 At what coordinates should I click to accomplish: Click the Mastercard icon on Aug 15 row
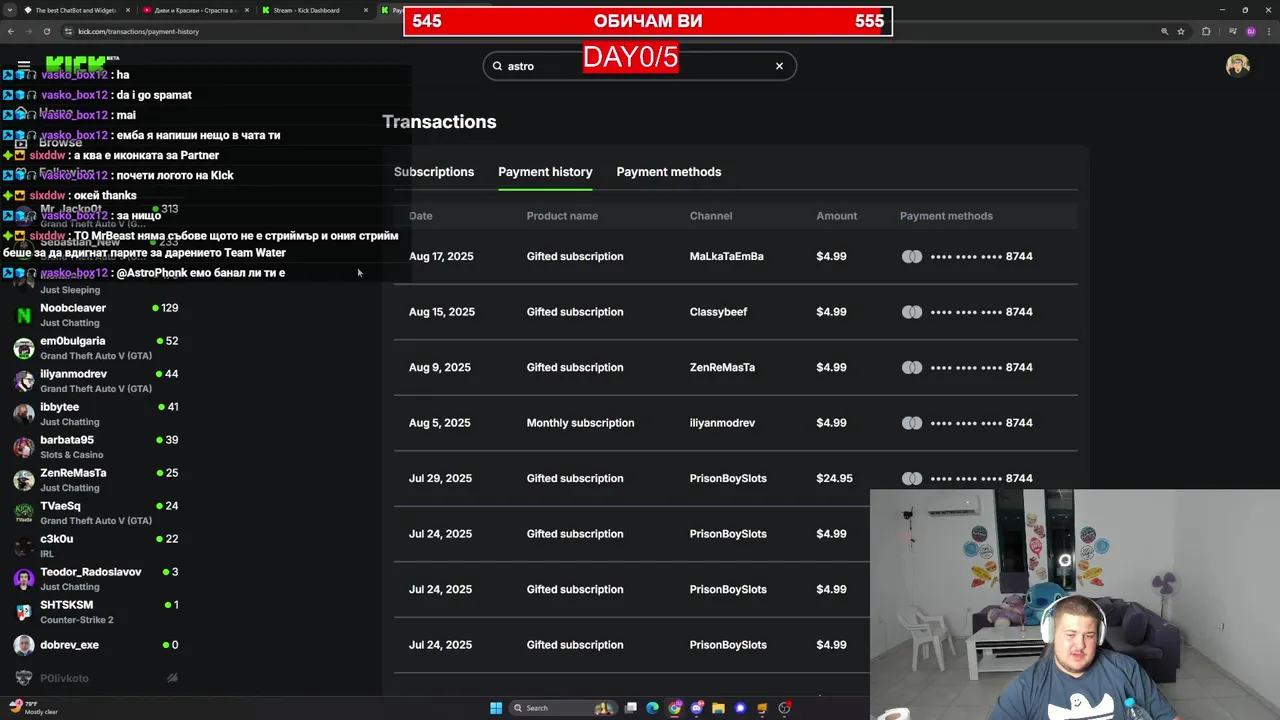point(911,312)
